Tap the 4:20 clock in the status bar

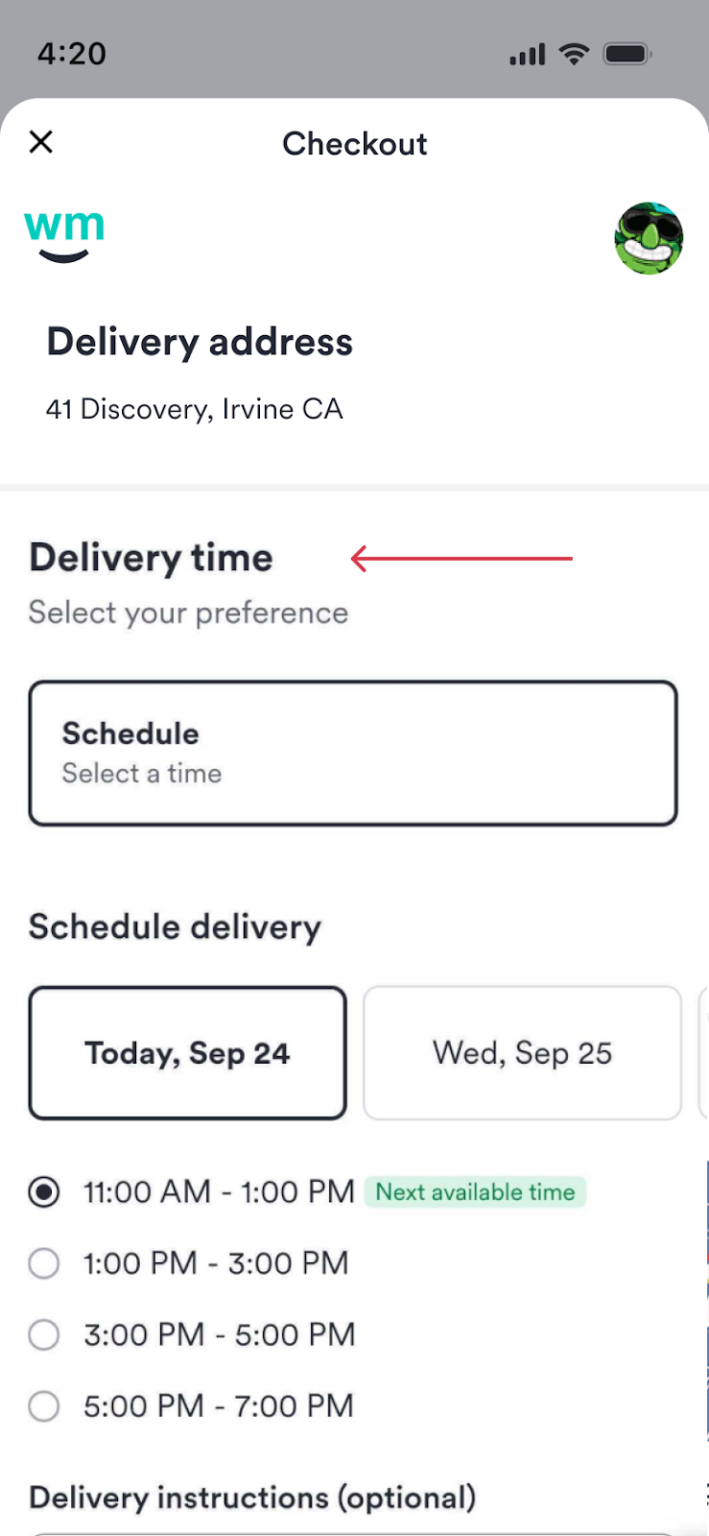click(70, 53)
